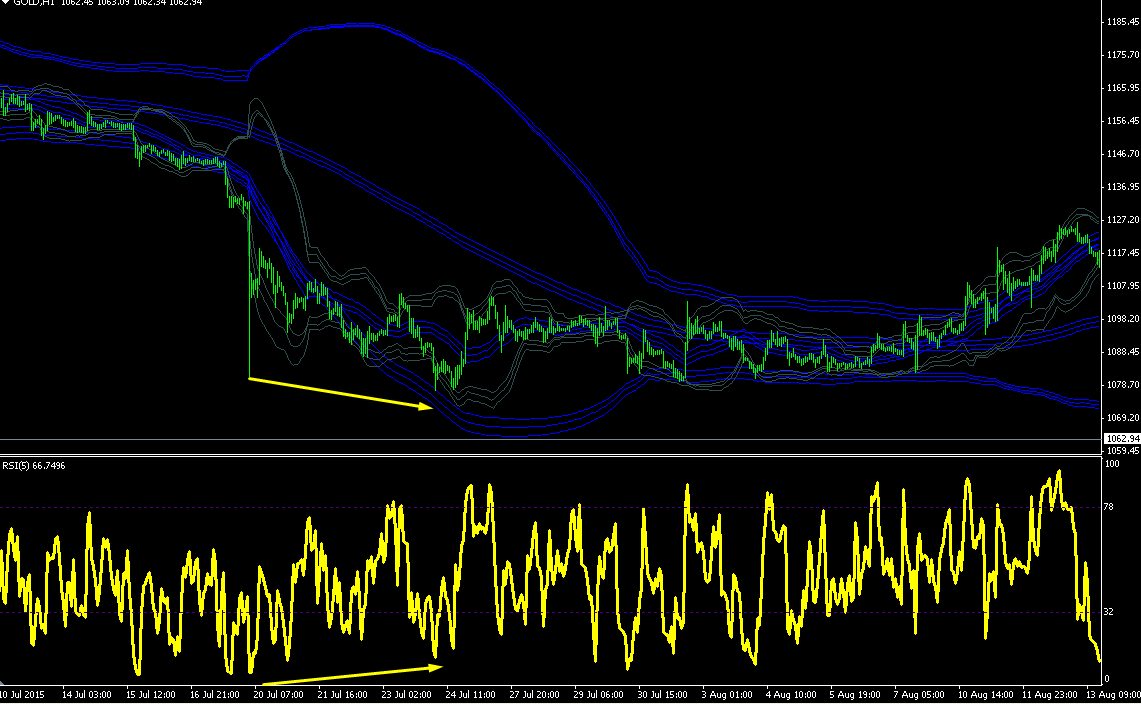Image resolution: width=1141 pixels, height=704 pixels.
Task: Click the 5 Aug 19:00 time label
Action: 855,695
